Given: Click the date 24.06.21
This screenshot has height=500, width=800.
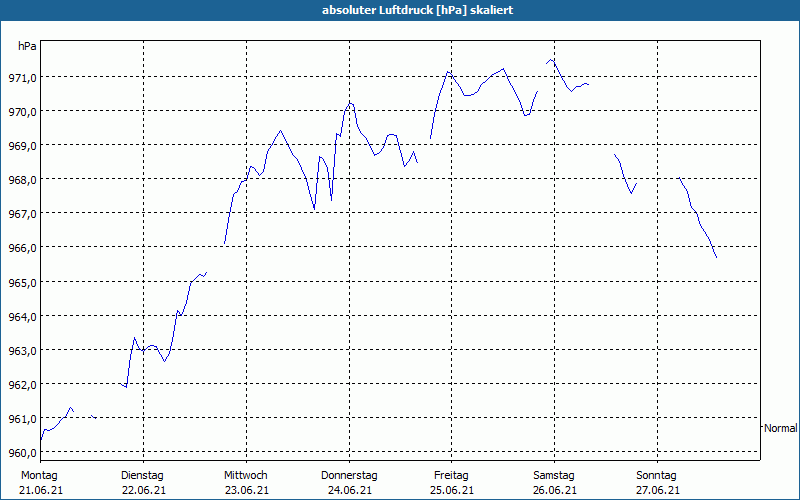Looking at the screenshot, I should click(x=349, y=491).
